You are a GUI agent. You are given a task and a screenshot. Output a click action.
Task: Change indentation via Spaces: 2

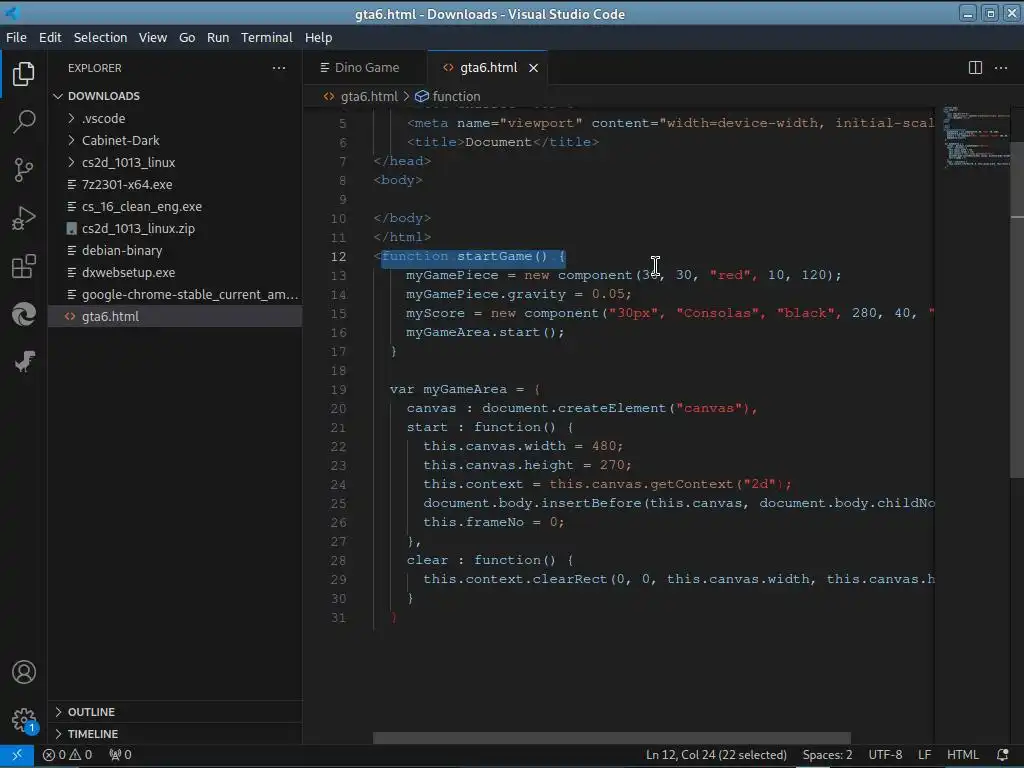tap(827, 755)
